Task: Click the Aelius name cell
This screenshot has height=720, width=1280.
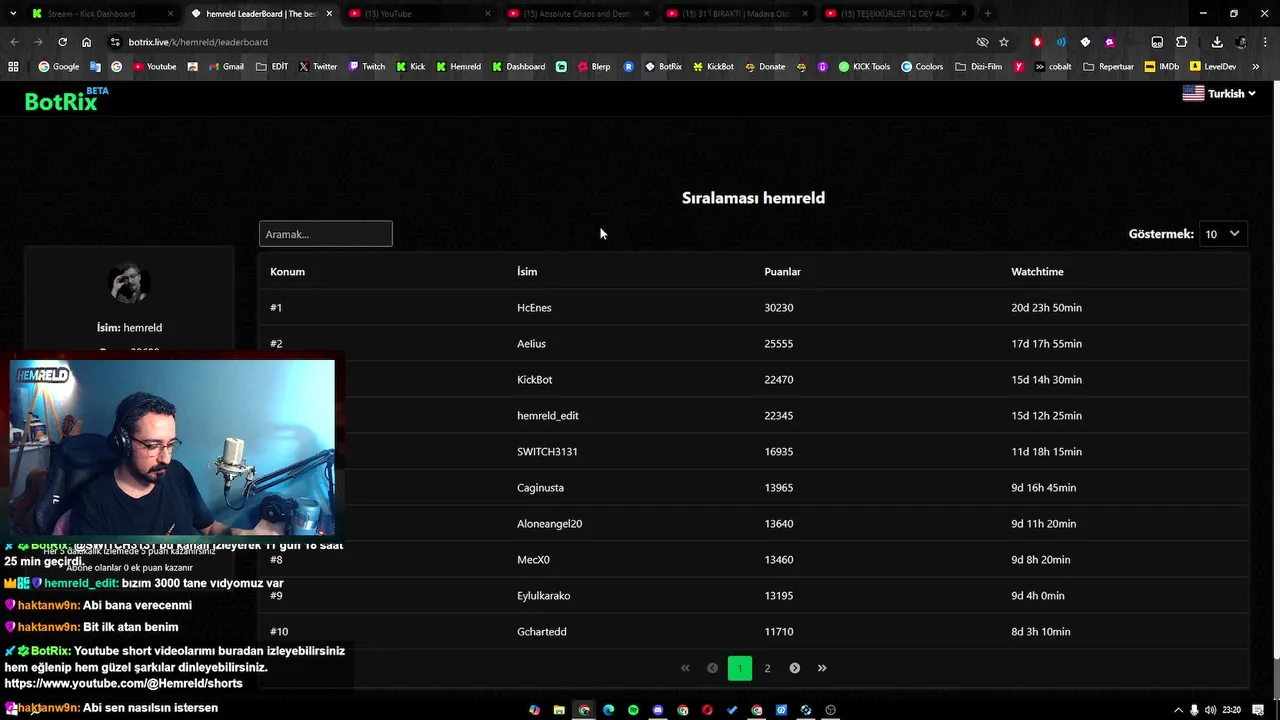Action: pos(531,344)
